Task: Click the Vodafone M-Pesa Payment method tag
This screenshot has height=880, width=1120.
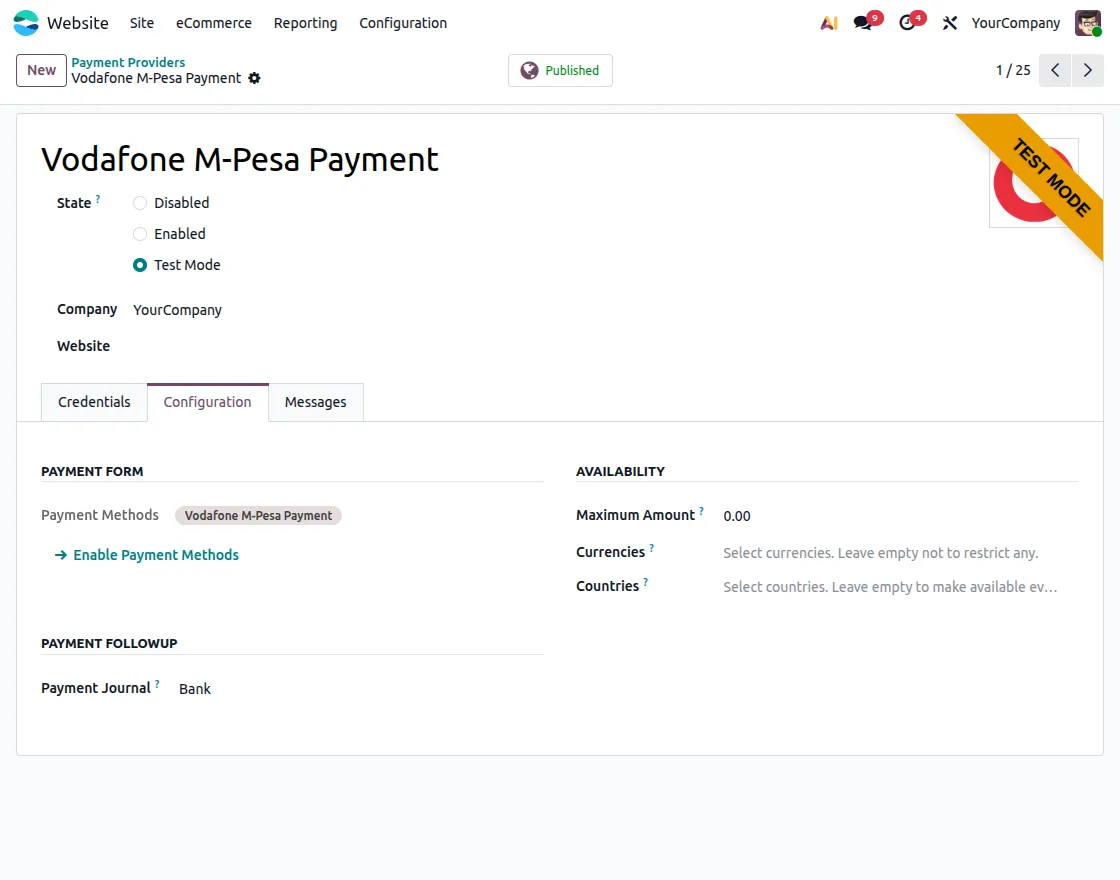Action: tap(258, 516)
